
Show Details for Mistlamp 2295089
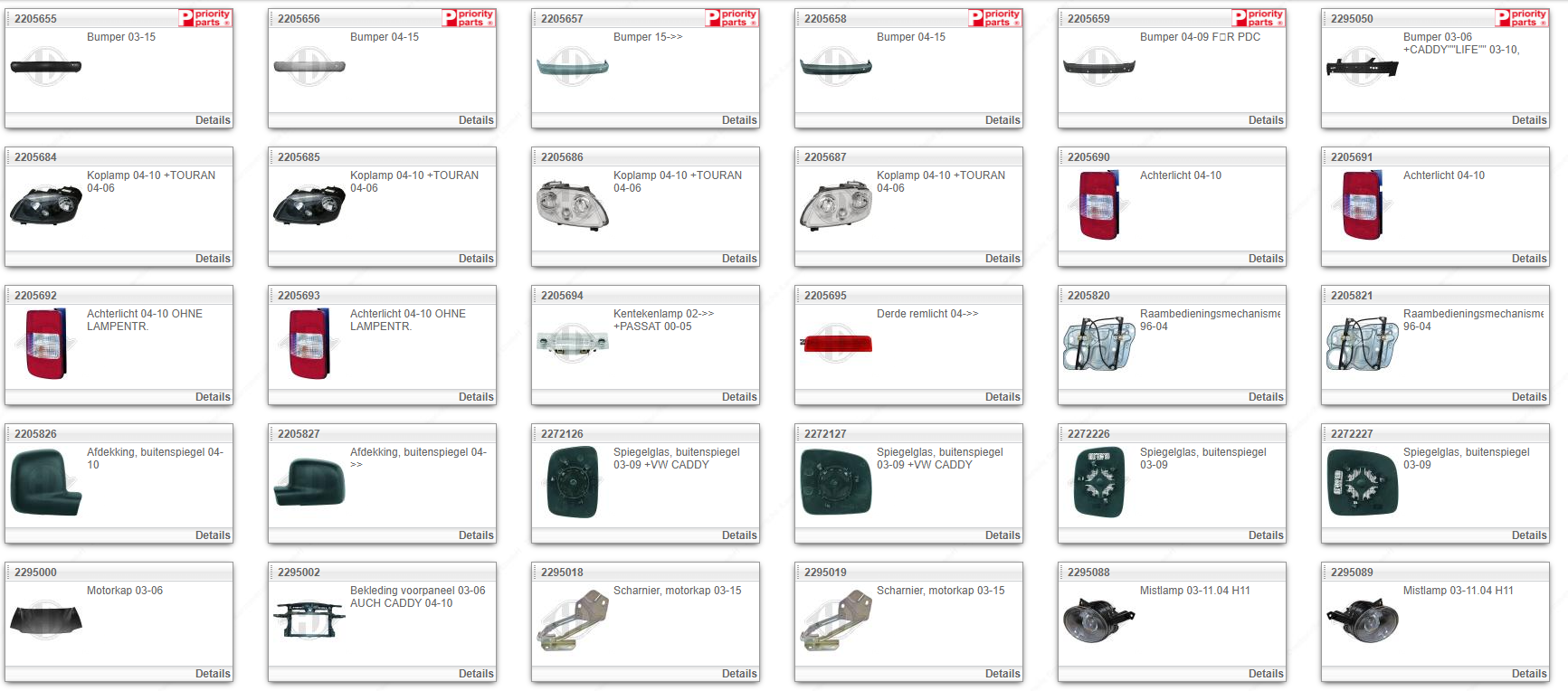coord(1529,674)
